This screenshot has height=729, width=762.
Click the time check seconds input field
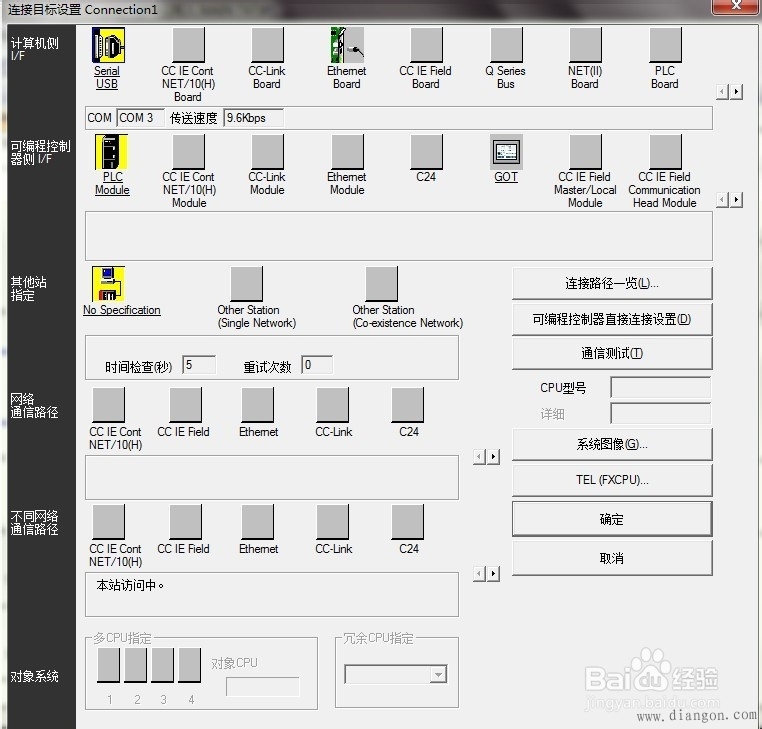pos(200,366)
